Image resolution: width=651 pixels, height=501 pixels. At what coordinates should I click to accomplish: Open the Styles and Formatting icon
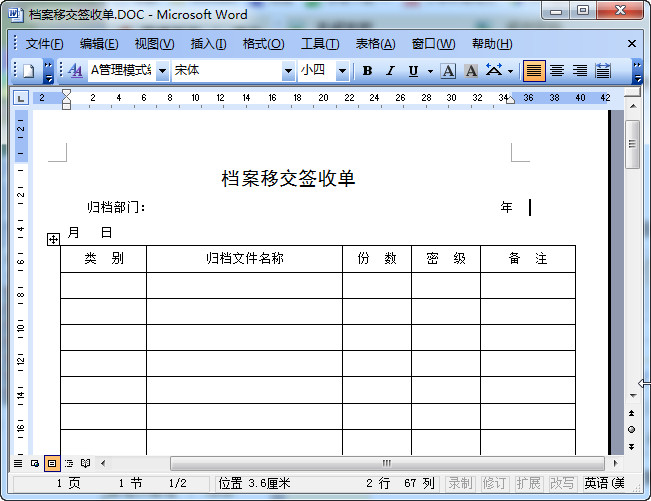[75, 71]
